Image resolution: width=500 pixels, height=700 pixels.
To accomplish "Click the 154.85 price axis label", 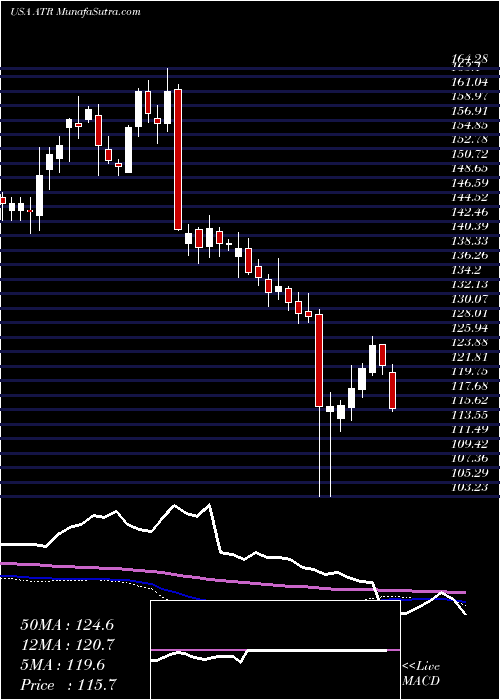I will point(470,125).
